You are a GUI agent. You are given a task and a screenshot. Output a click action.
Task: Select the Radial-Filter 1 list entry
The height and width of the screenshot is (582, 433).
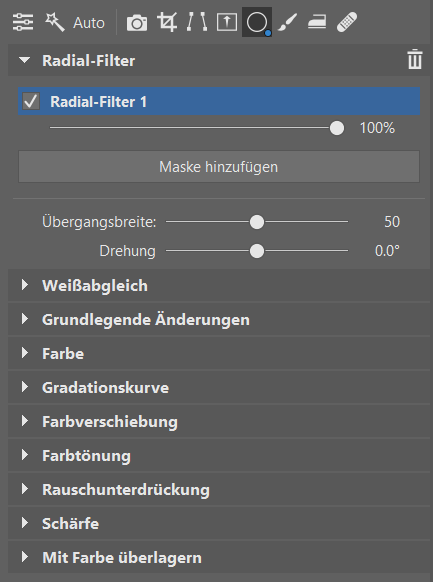[219, 101]
